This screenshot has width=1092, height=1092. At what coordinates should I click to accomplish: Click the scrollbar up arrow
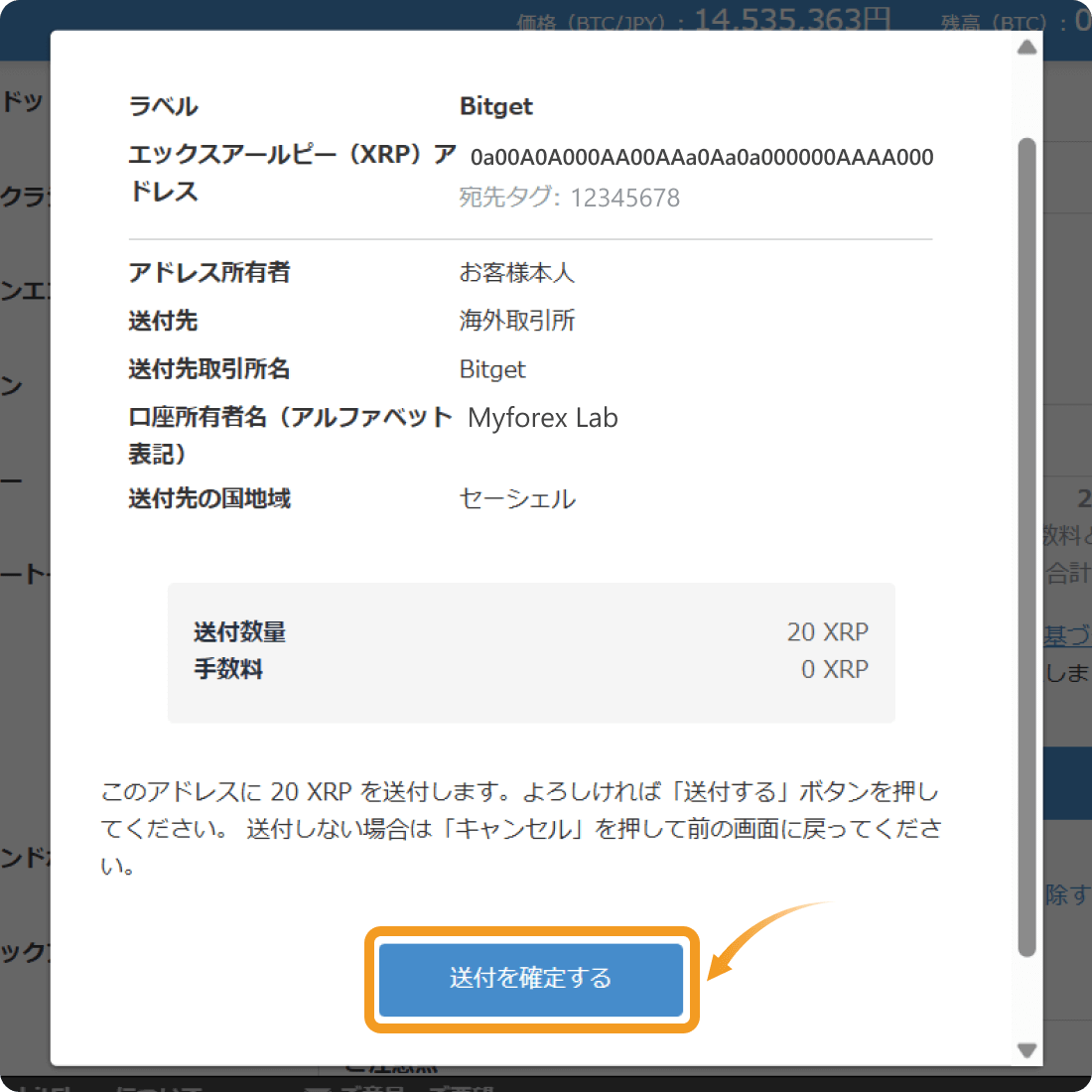coord(1026,47)
